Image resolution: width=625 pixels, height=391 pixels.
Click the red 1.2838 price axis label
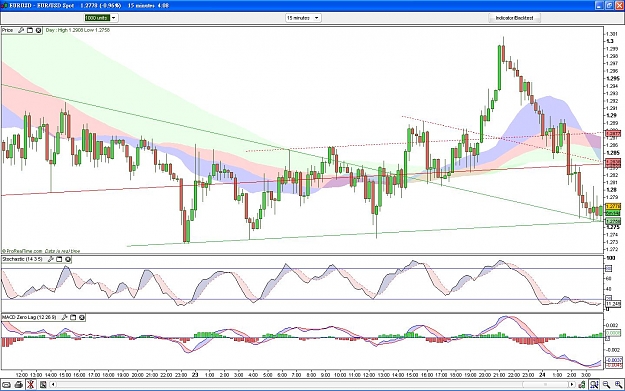pyautogui.click(x=613, y=162)
